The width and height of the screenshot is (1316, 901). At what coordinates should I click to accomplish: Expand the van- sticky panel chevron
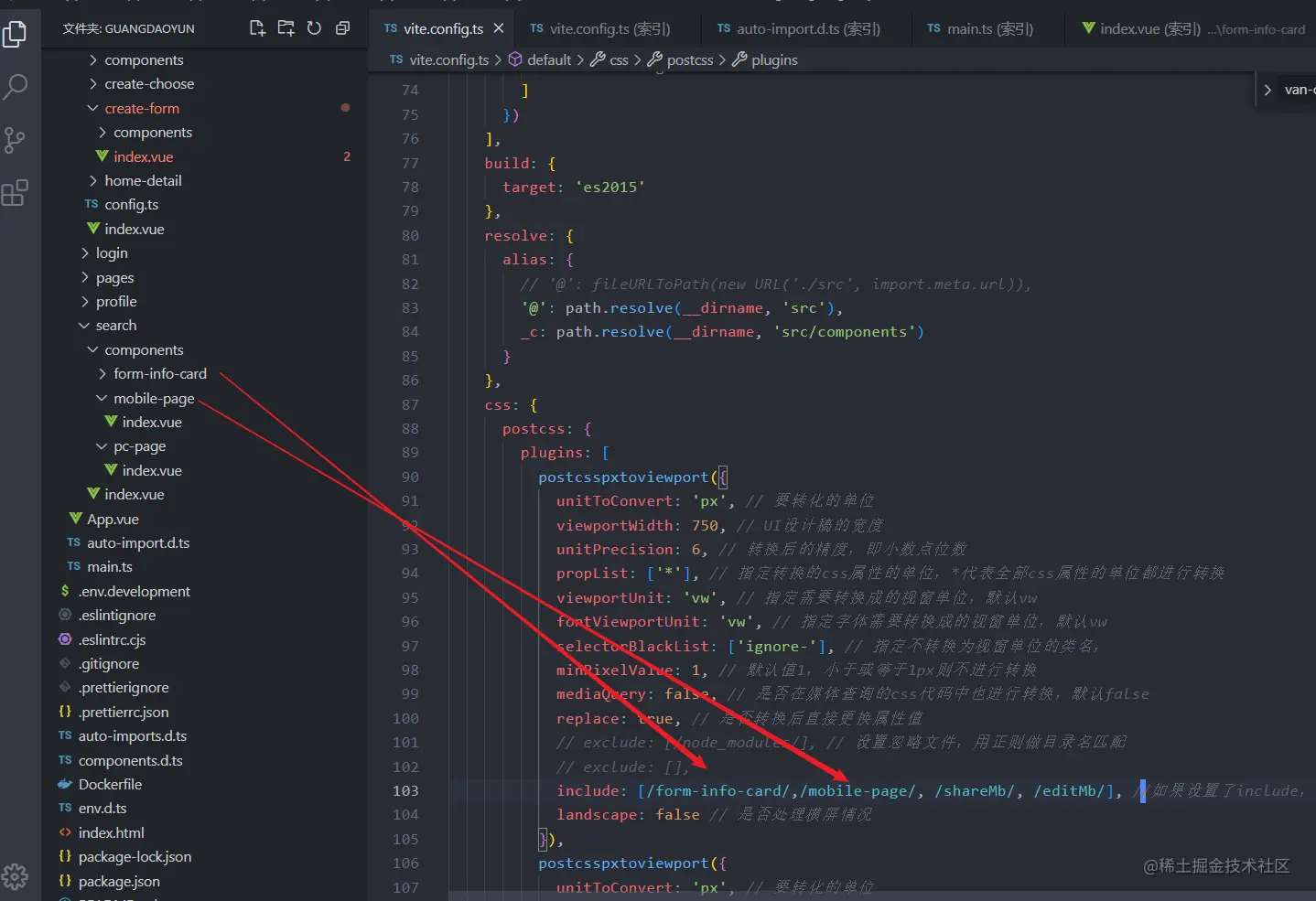1267,90
